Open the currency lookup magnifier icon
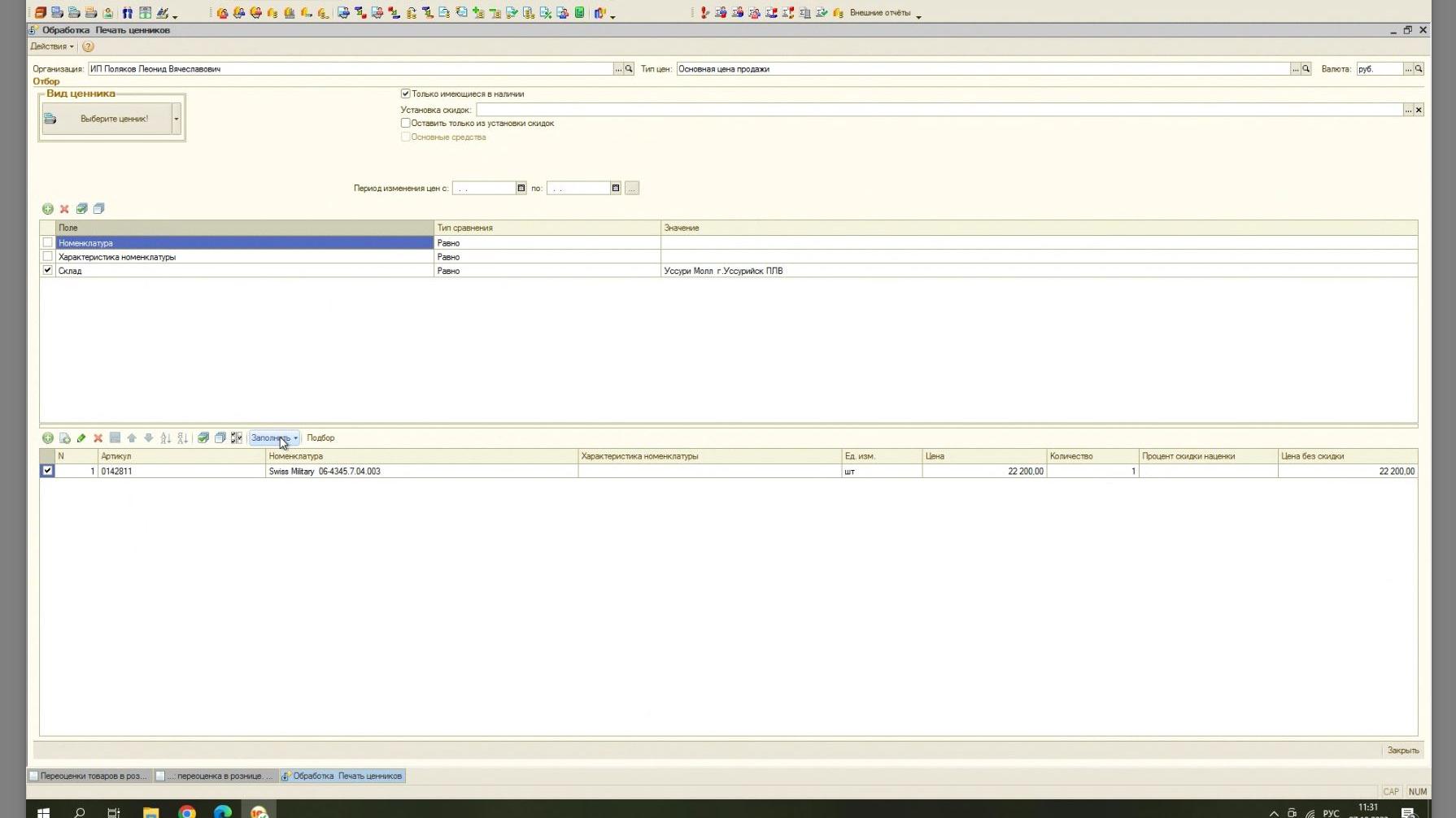 pyautogui.click(x=1419, y=69)
